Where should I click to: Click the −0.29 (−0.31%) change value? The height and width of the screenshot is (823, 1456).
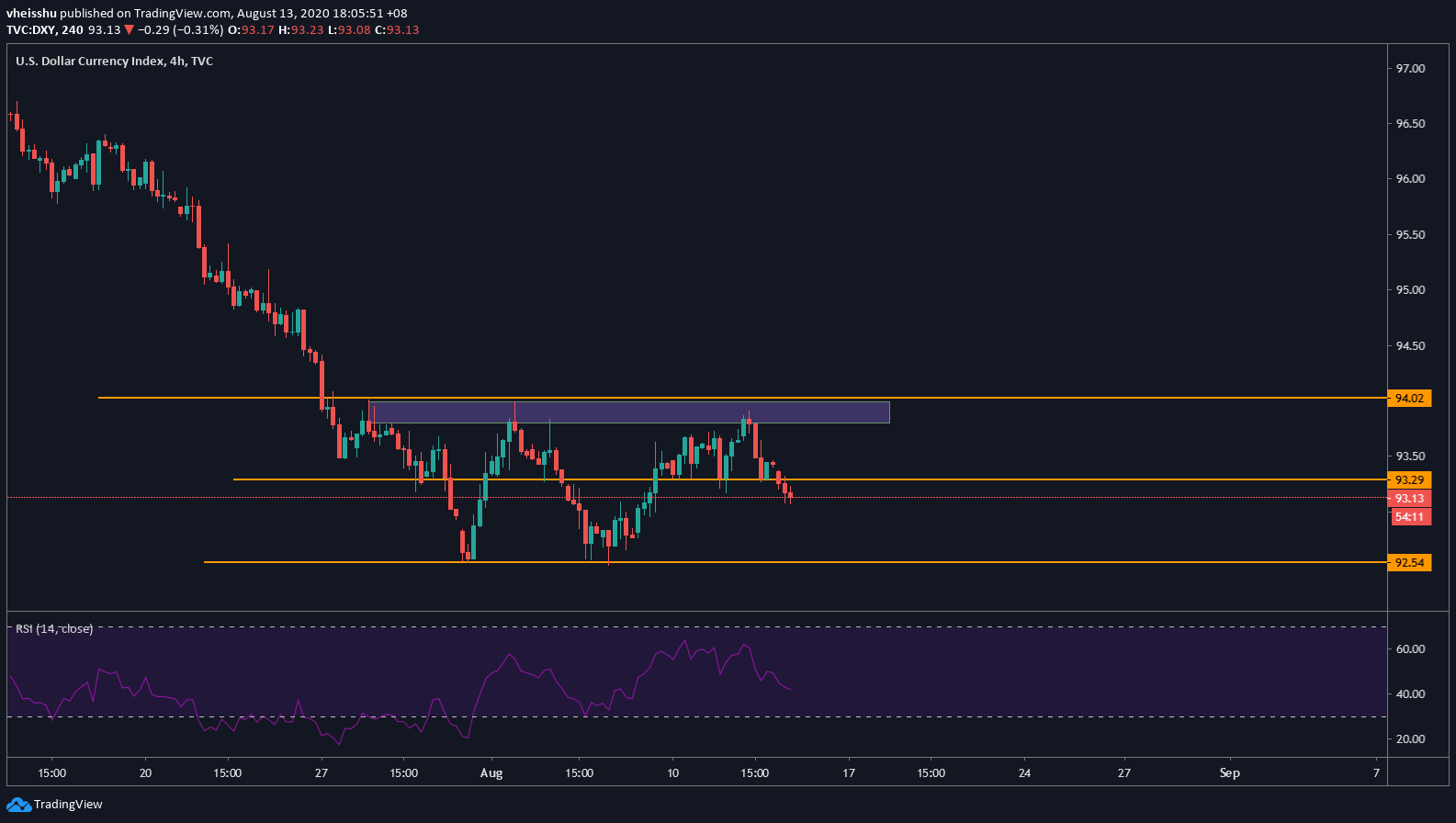point(181,30)
